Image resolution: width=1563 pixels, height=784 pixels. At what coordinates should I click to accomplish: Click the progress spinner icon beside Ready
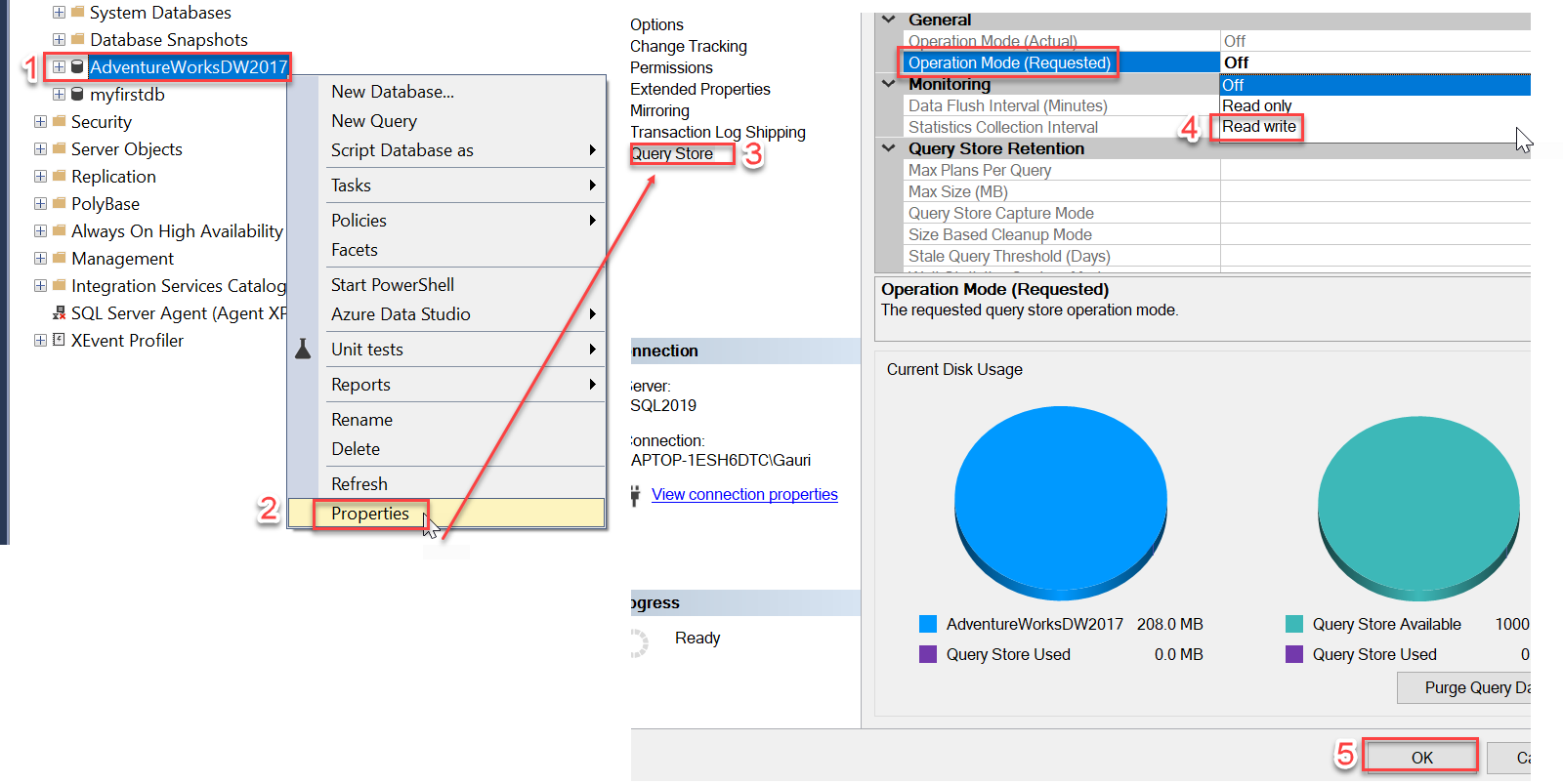click(x=638, y=642)
